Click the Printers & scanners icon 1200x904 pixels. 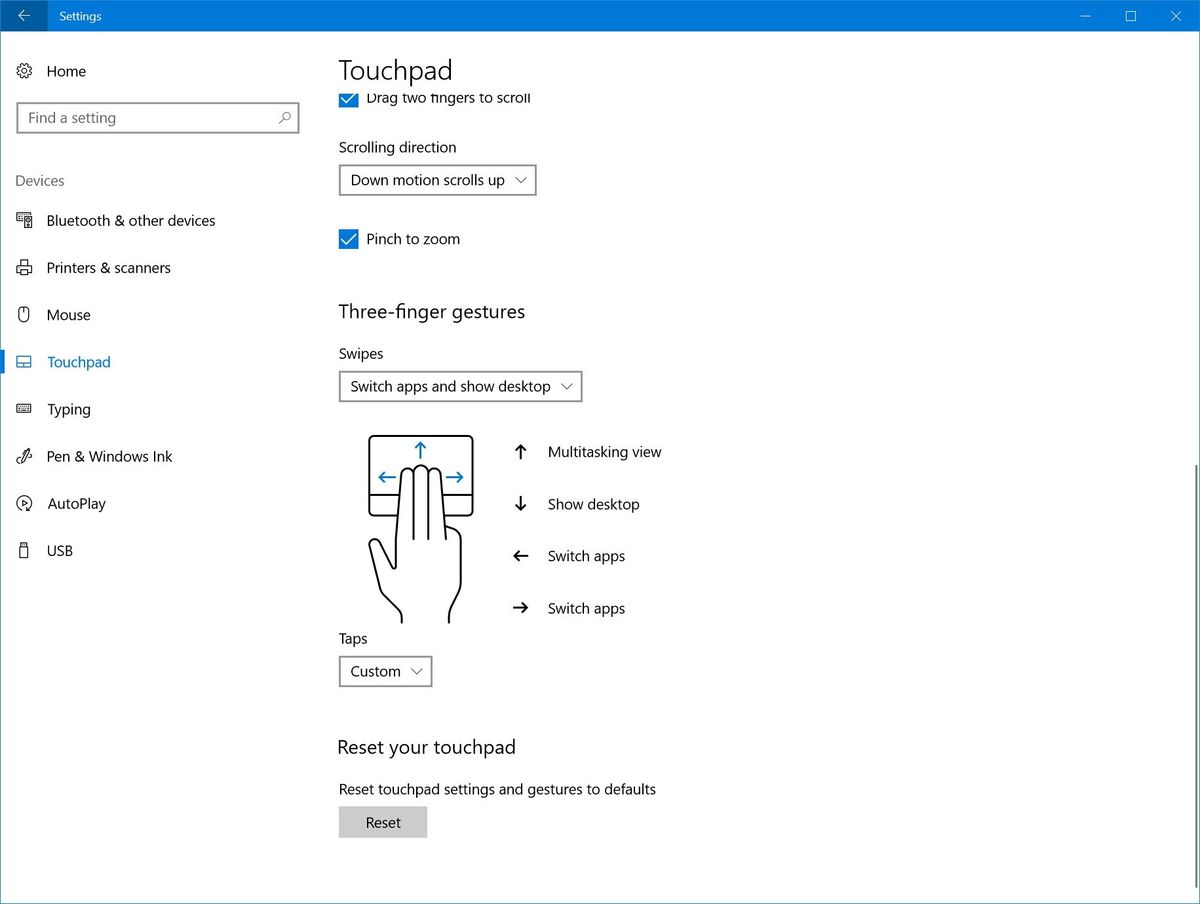[x=24, y=267]
